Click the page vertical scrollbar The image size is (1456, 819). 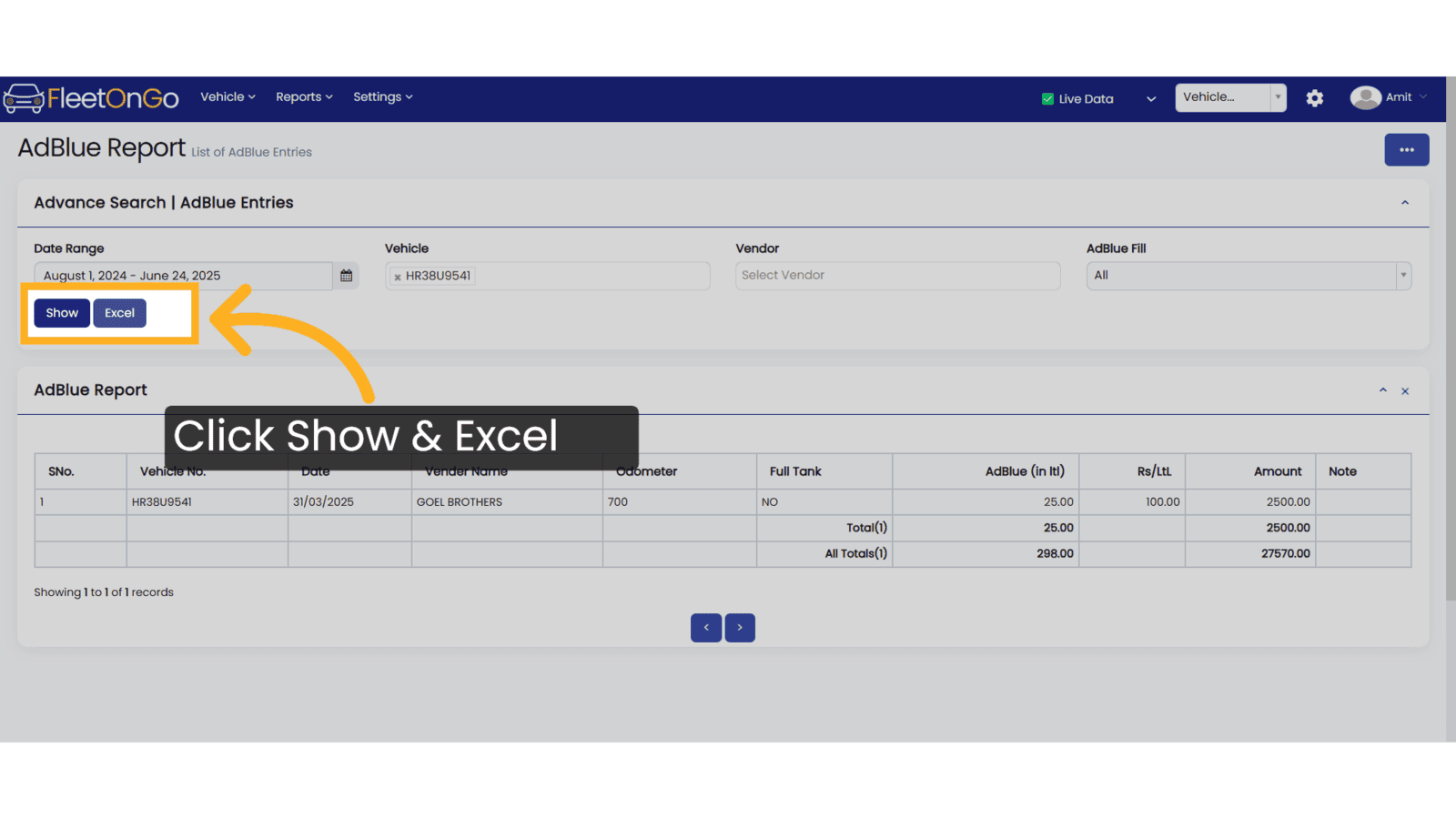pyautogui.click(x=1451, y=339)
